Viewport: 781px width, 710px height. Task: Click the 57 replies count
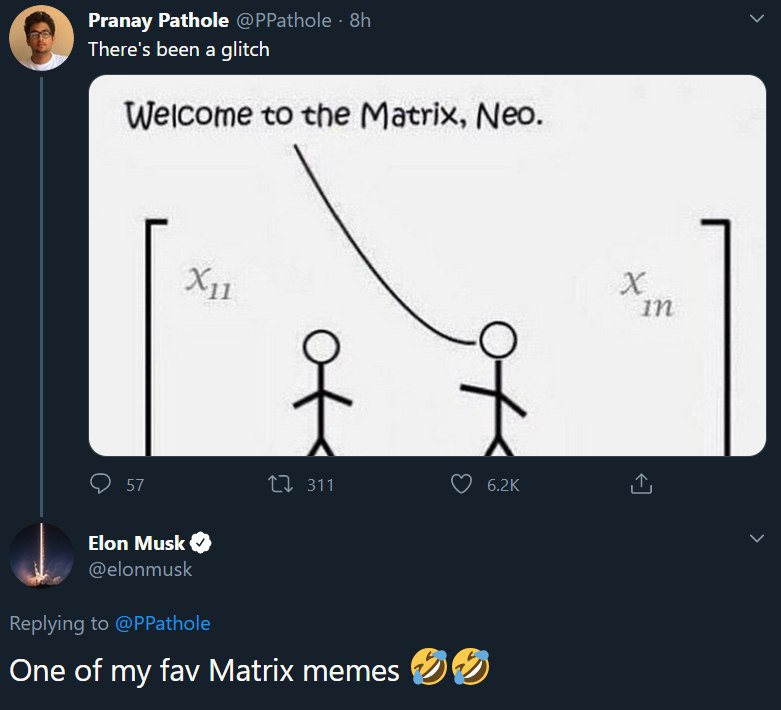pos(135,485)
